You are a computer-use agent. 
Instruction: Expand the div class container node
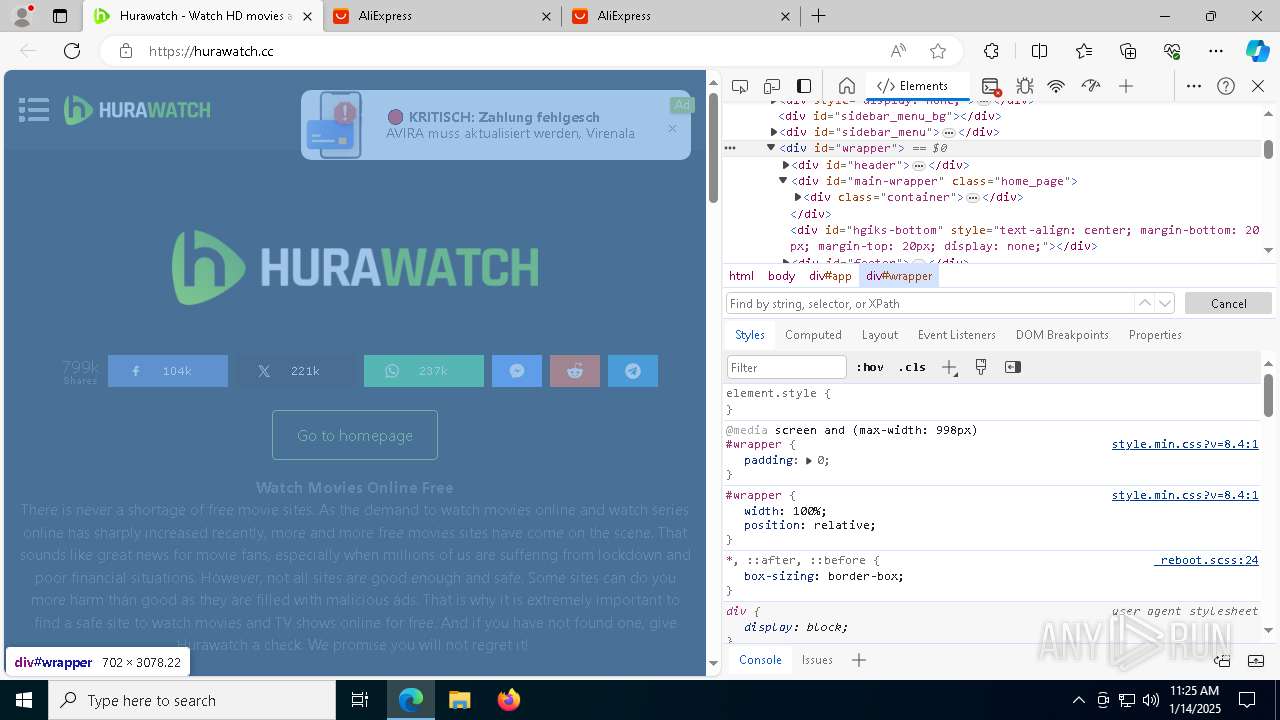[x=798, y=197]
